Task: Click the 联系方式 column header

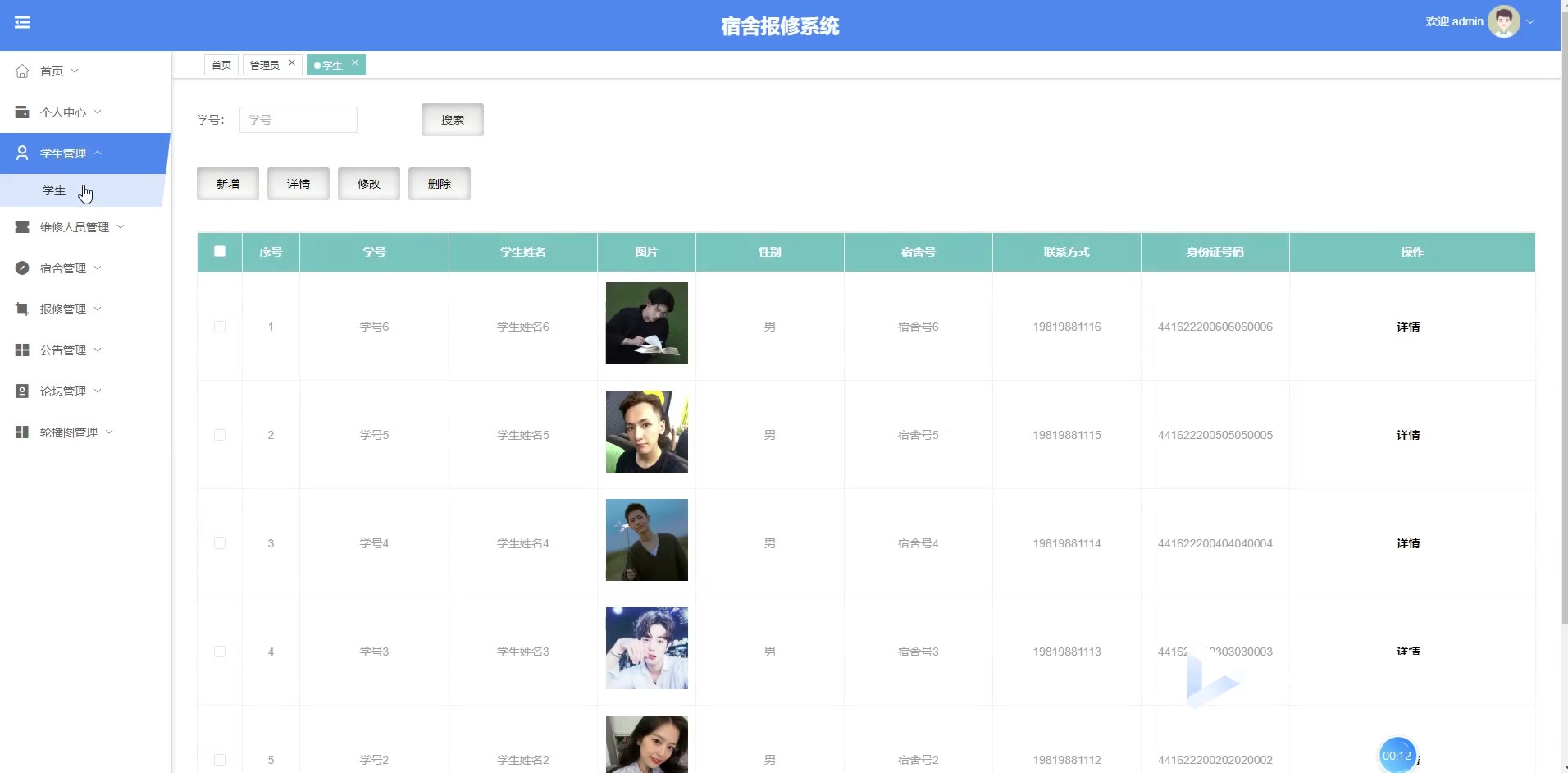Action: point(1067,252)
